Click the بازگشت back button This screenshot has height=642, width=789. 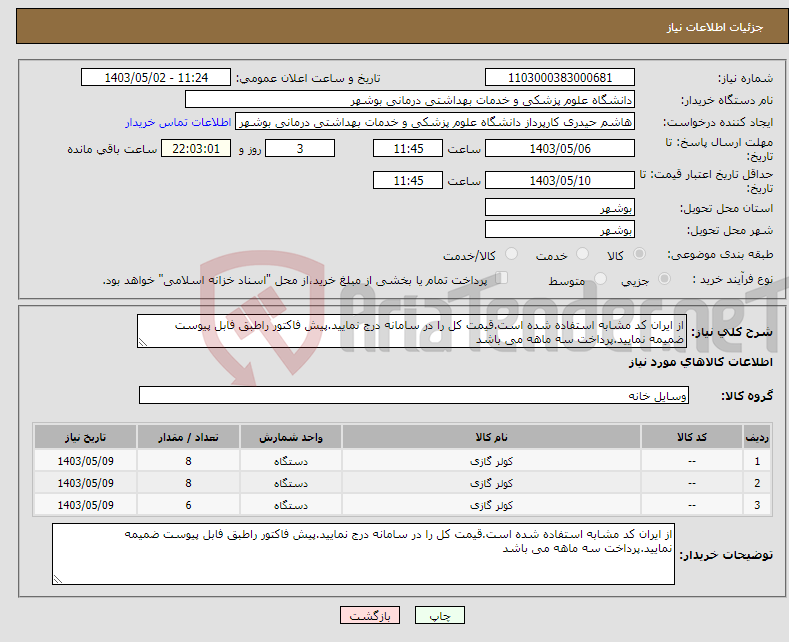point(370,615)
